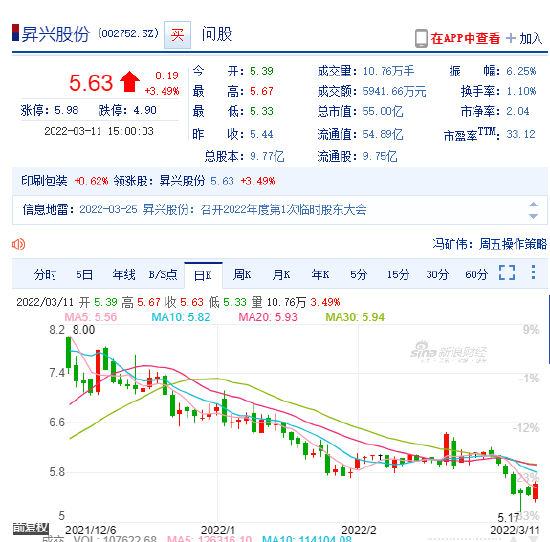
Task: Click 加入 to add to watchlist
Action: (531, 39)
